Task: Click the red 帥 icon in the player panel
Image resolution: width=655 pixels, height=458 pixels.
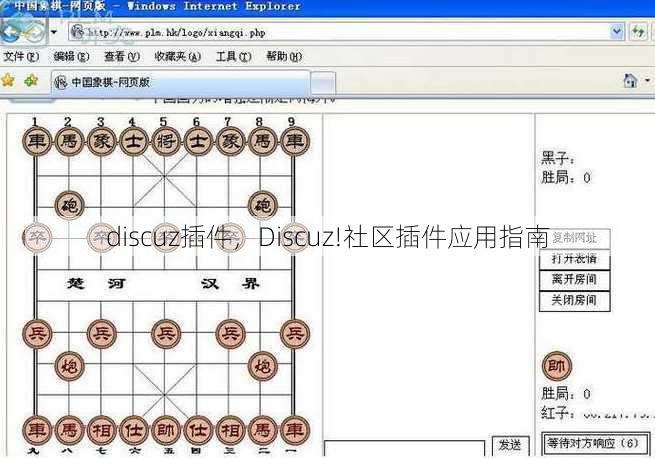Action: click(557, 366)
